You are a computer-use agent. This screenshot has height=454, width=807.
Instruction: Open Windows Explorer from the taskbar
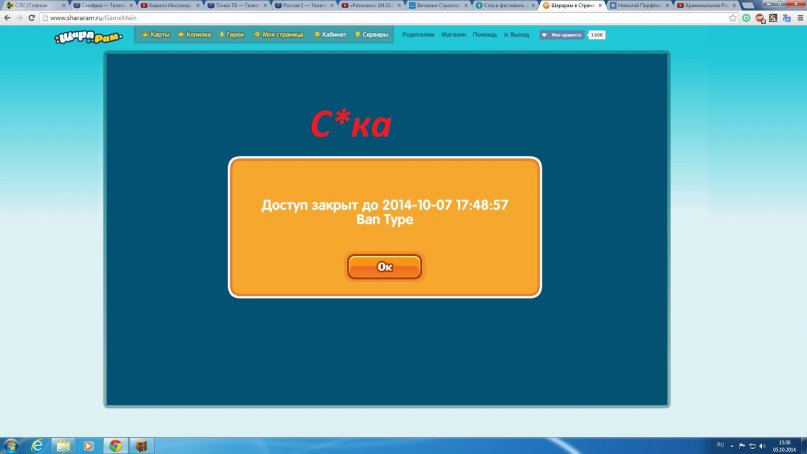[x=63, y=445]
